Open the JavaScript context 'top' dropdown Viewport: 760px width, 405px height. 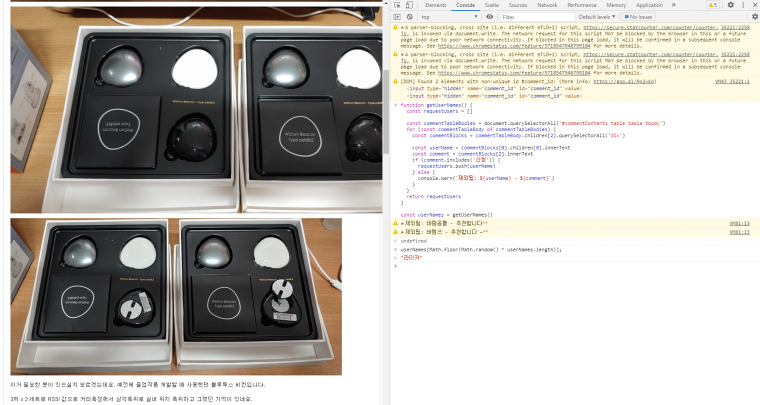[x=449, y=16]
